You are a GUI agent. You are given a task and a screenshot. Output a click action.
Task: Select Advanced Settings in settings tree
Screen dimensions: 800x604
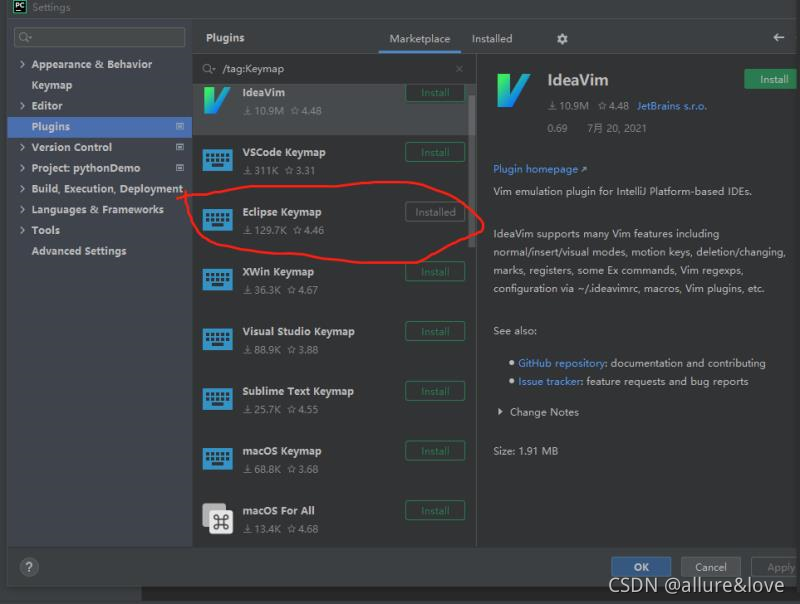(79, 251)
